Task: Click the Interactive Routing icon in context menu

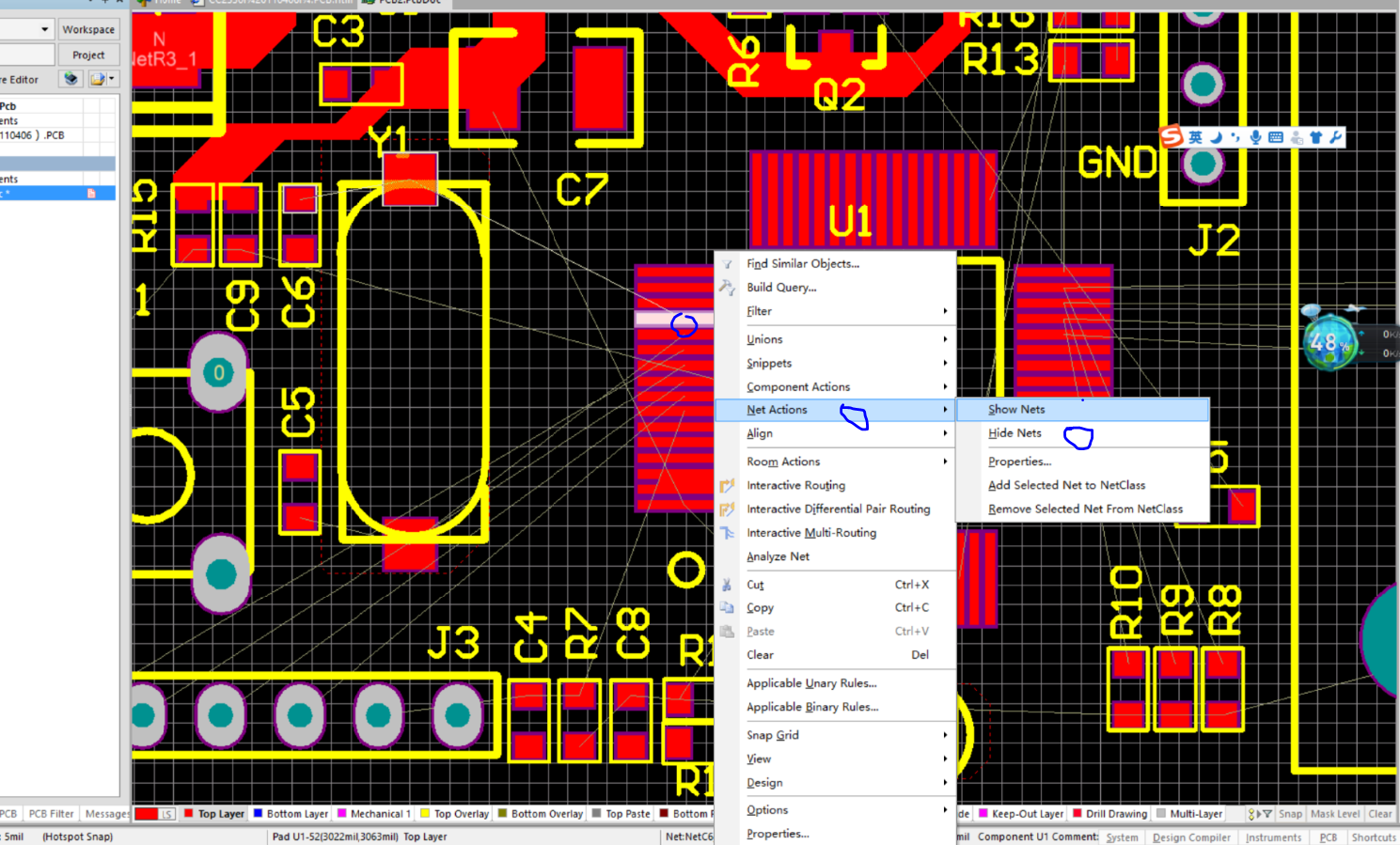Action: [727, 486]
